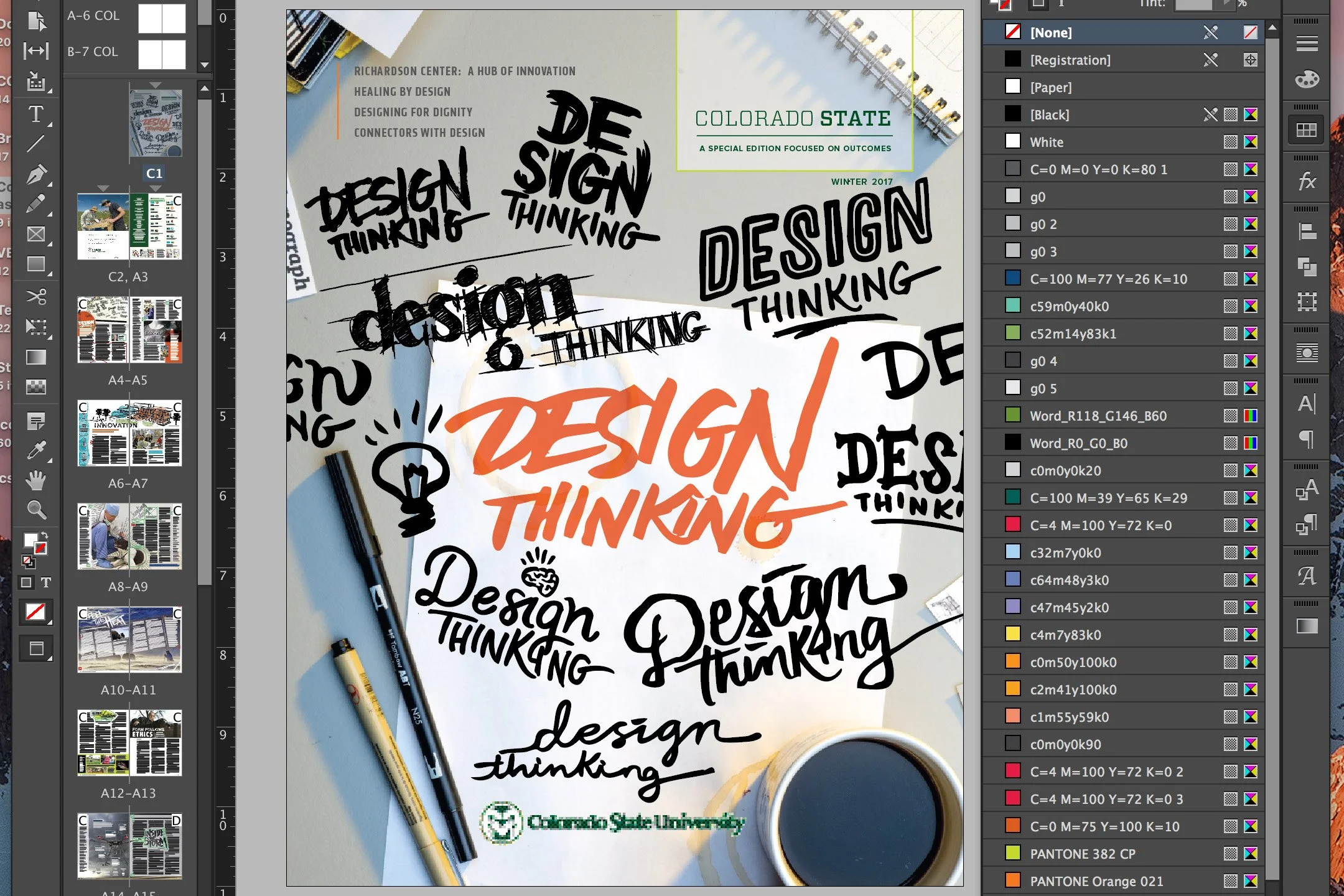The height and width of the screenshot is (896, 1344).
Task: Select the c4m7y83k0 yellow swatch
Action: point(1124,635)
